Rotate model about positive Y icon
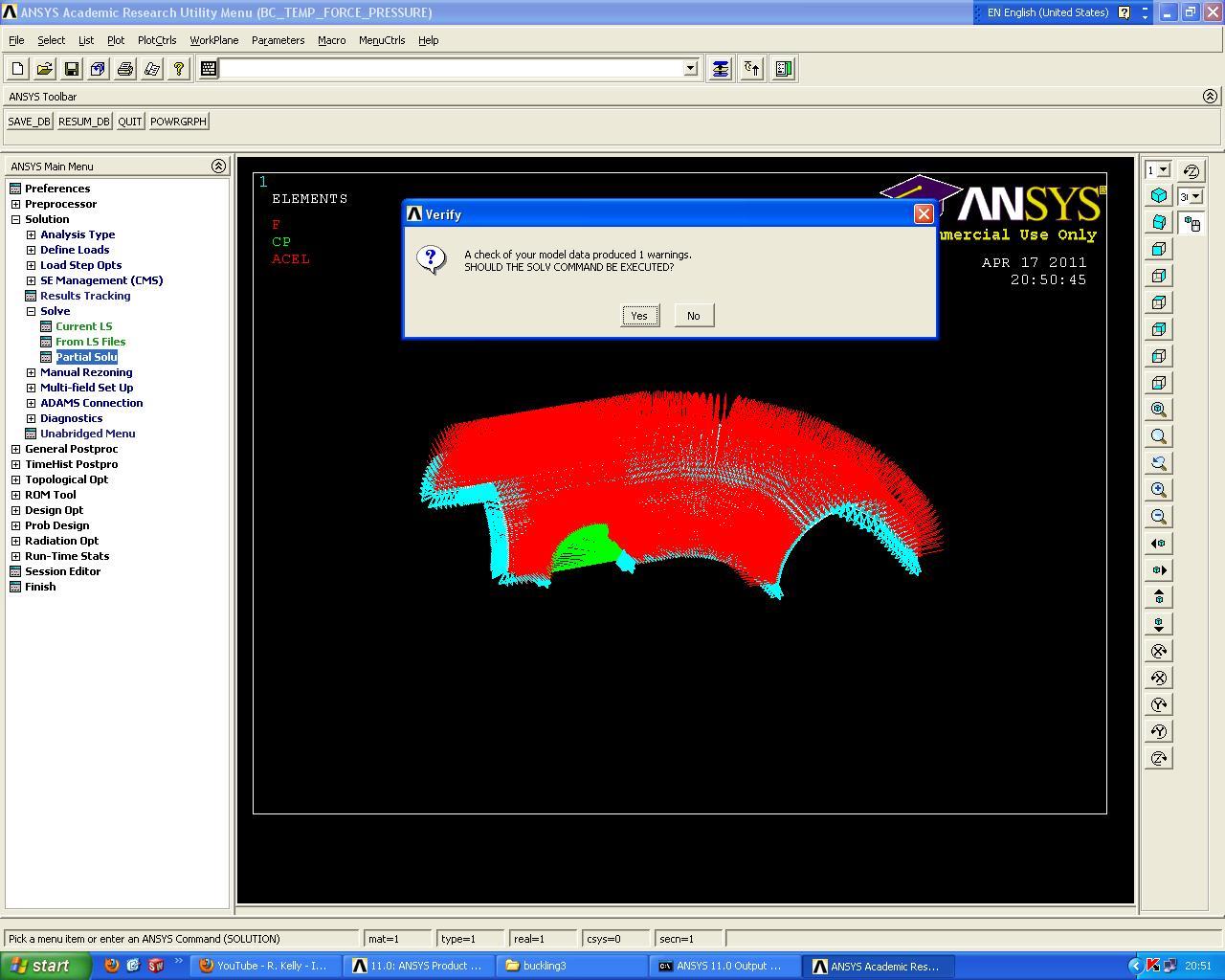1225x980 pixels. (x=1159, y=704)
